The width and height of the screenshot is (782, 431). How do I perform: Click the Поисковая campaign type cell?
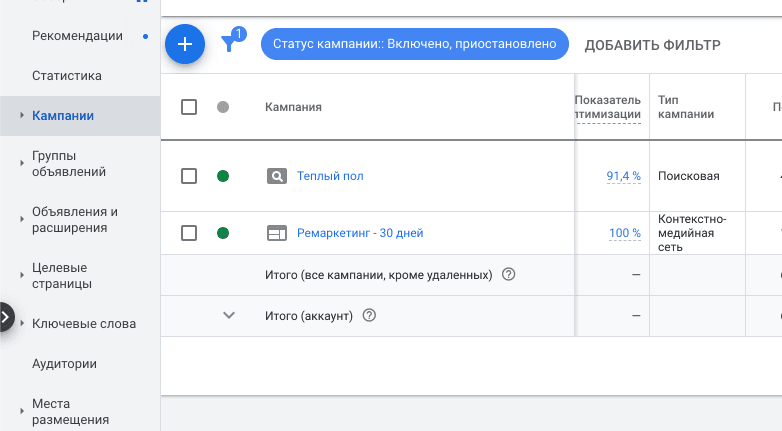pos(689,176)
